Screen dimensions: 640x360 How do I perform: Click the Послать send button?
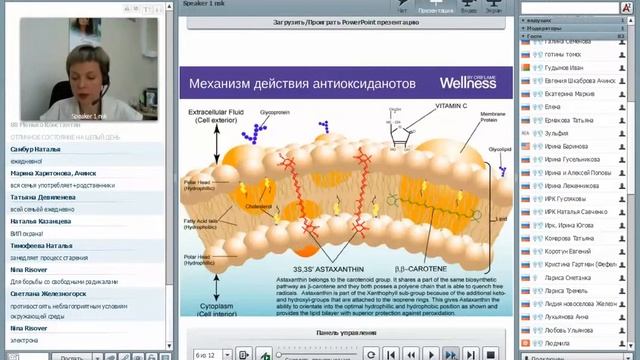point(72,357)
